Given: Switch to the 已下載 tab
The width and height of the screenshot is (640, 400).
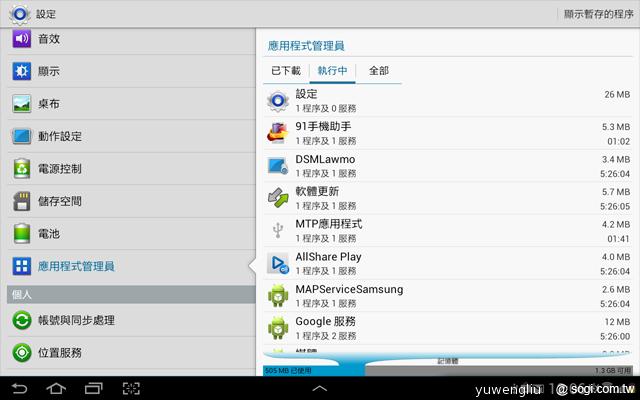Looking at the screenshot, I should pyautogui.click(x=286, y=71).
